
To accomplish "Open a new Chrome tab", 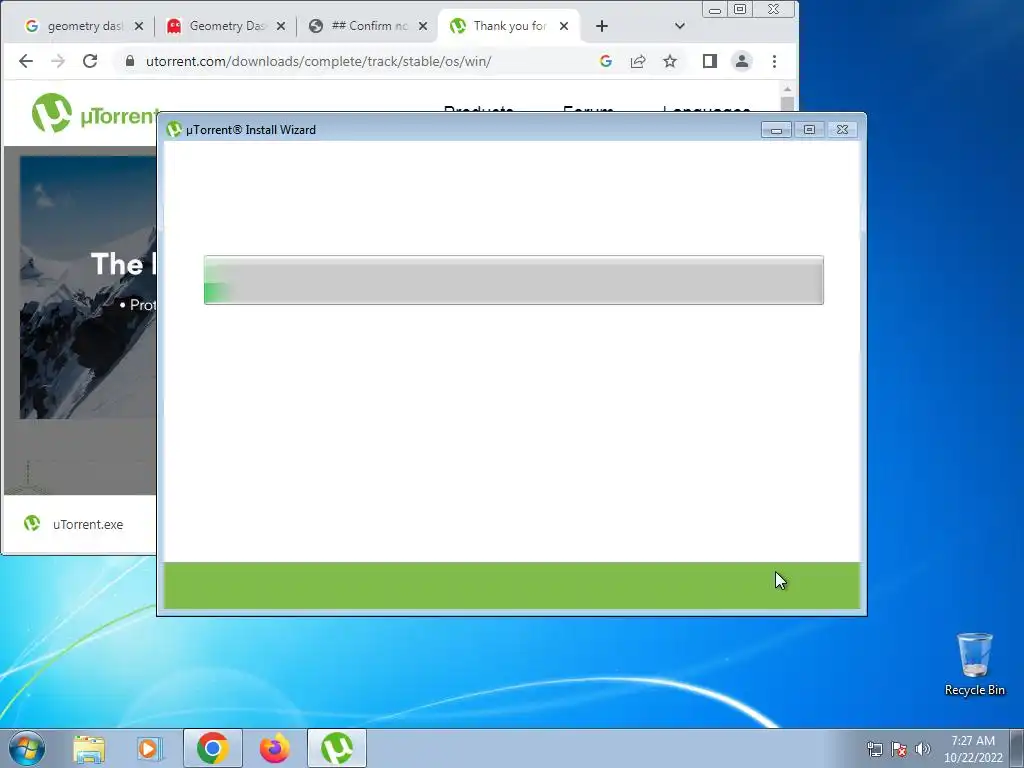I will pos(602,26).
